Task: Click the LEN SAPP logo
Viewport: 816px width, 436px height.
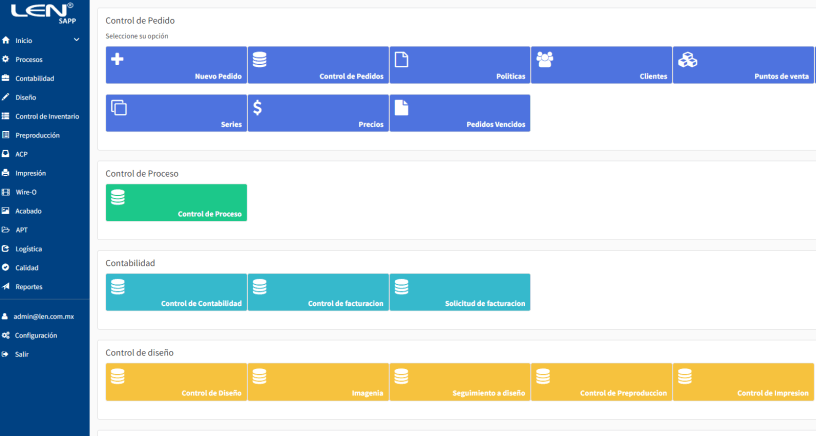Action: click(44, 14)
